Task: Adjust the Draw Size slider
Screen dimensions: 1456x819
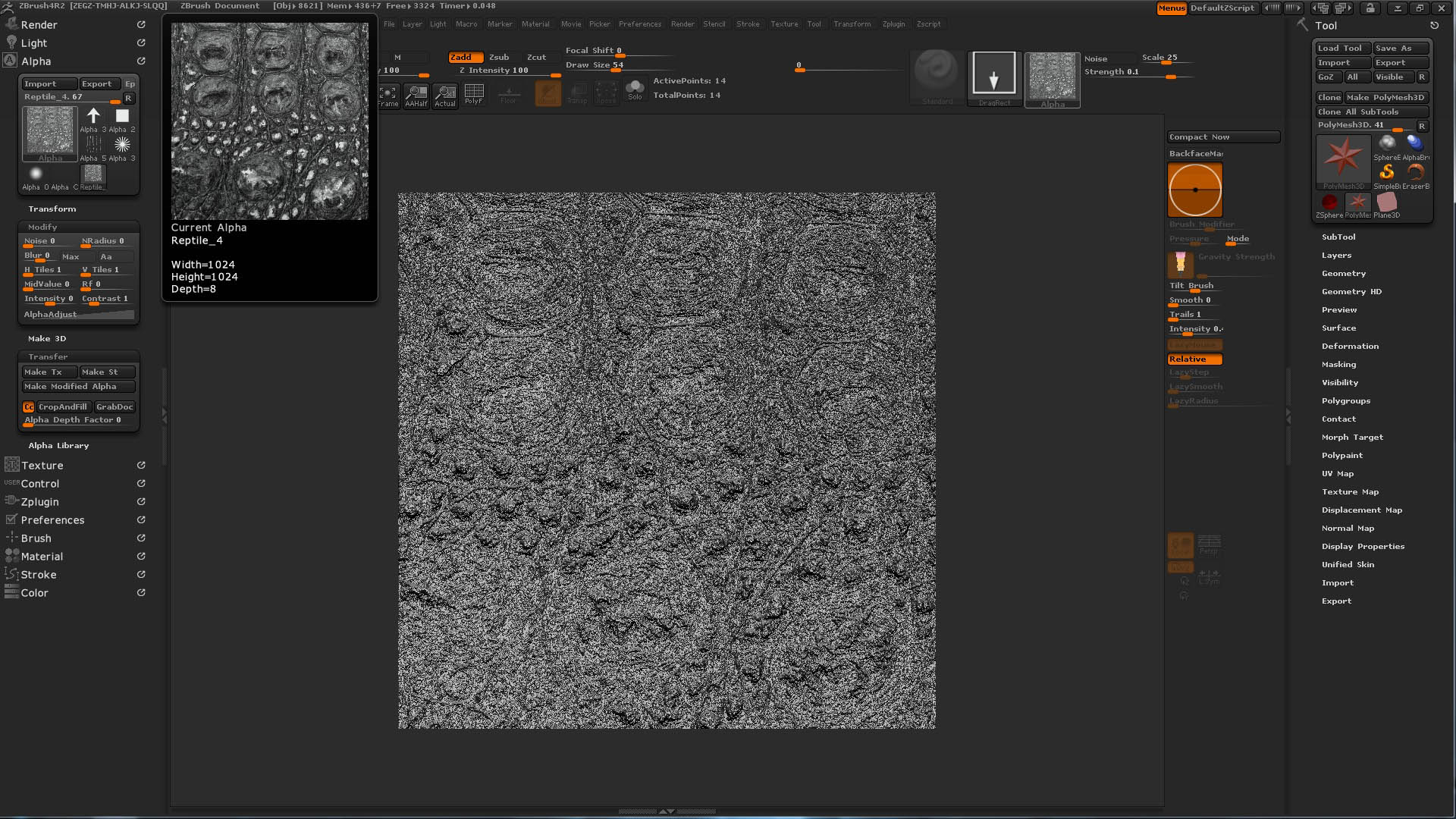Action: 618,65
